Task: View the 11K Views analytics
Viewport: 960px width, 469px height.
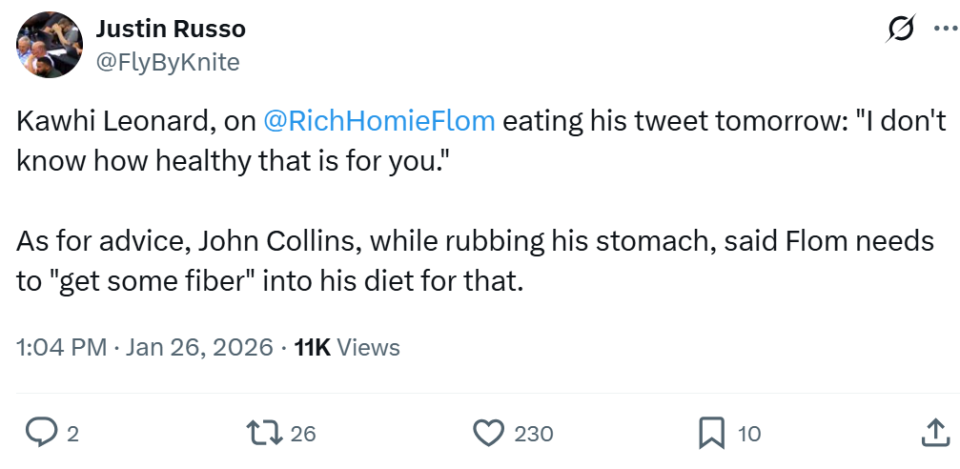Action: click(x=347, y=347)
